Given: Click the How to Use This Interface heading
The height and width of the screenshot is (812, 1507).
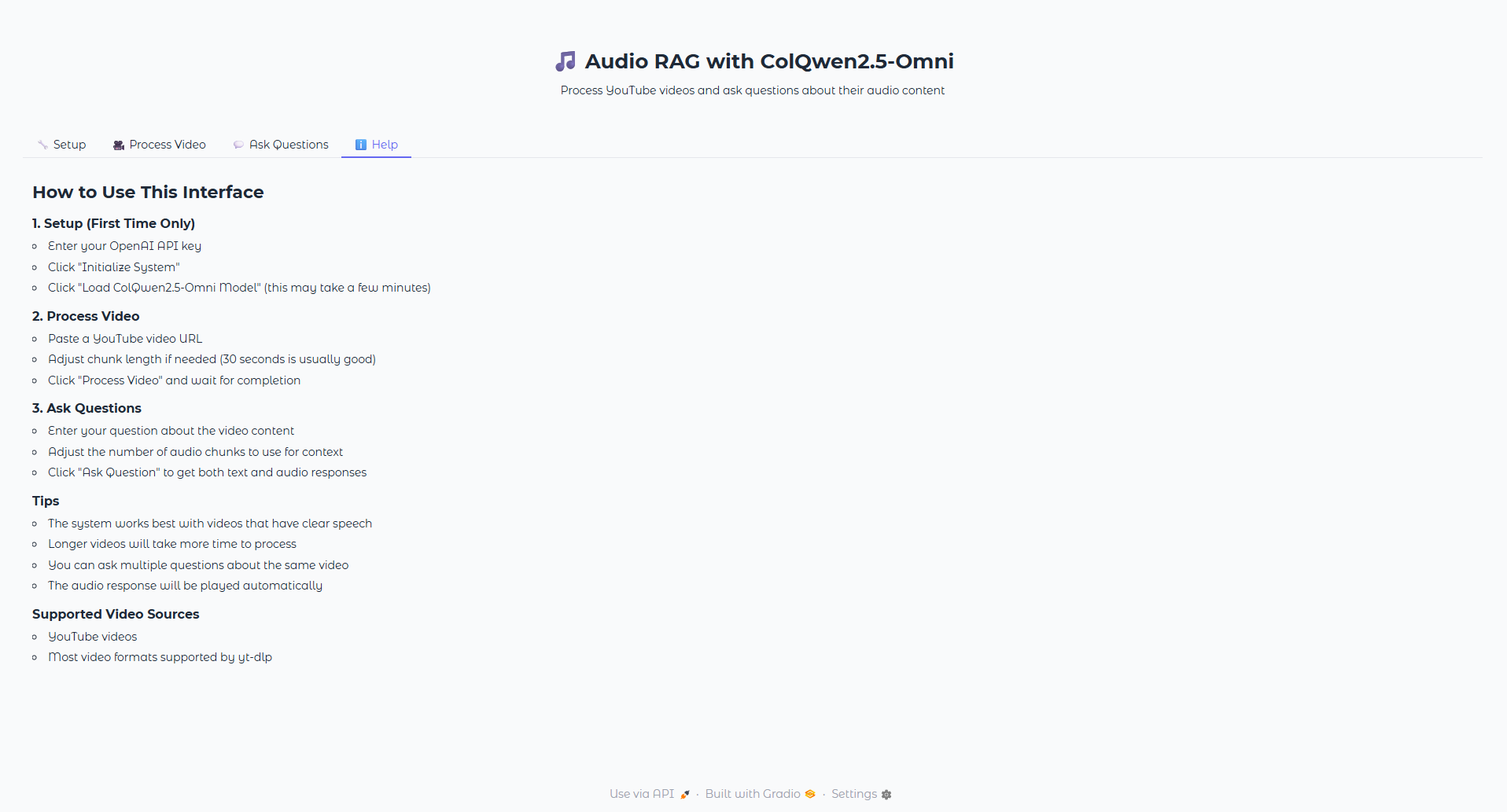Looking at the screenshot, I should click(x=148, y=193).
